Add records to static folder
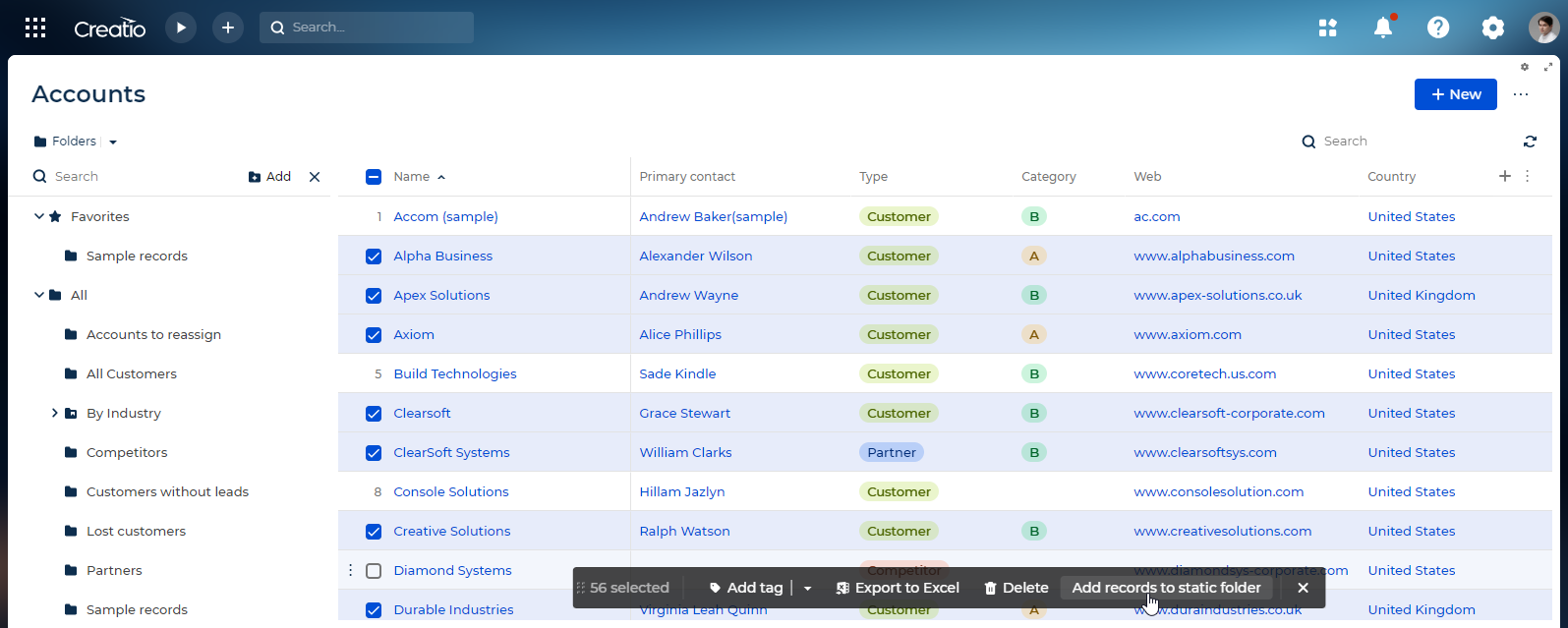Viewport: 1568px width, 628px height. tap(1166, 588)
